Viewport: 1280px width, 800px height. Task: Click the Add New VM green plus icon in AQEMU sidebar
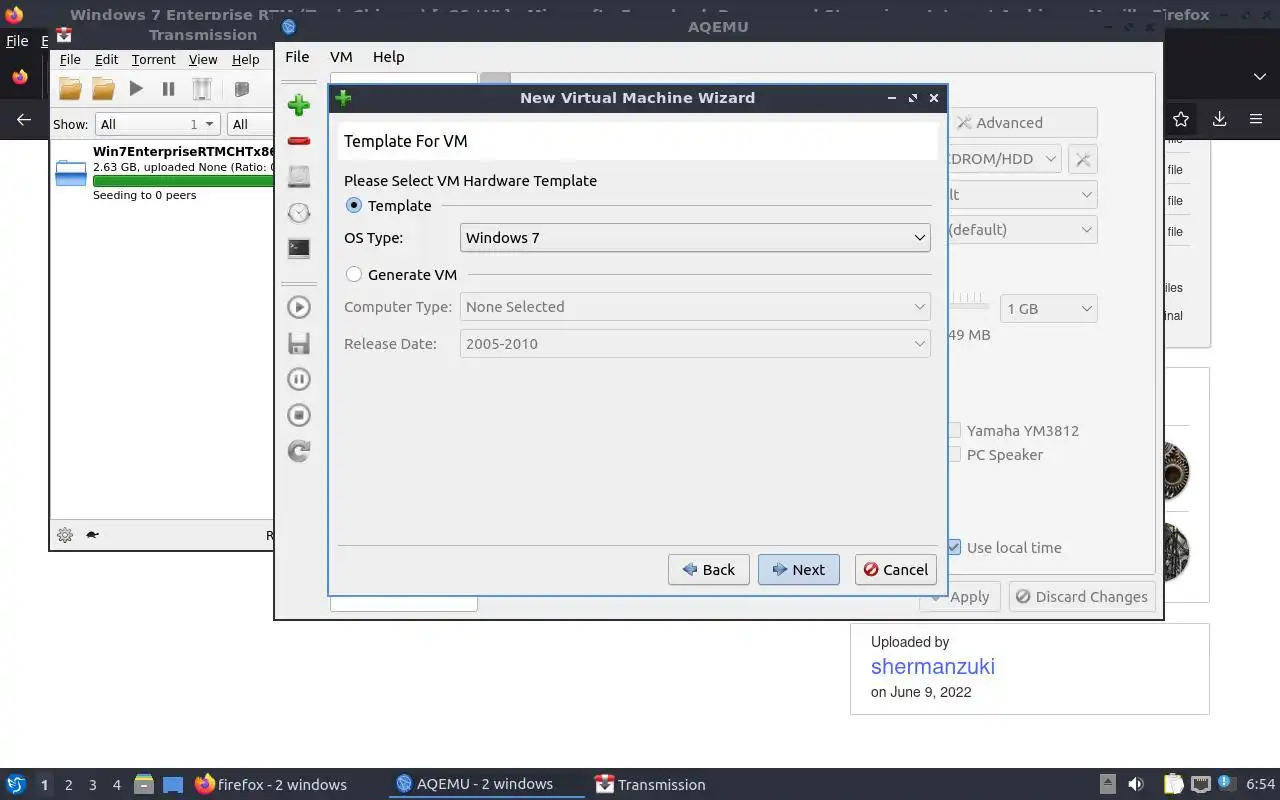(x=298, y=104)
